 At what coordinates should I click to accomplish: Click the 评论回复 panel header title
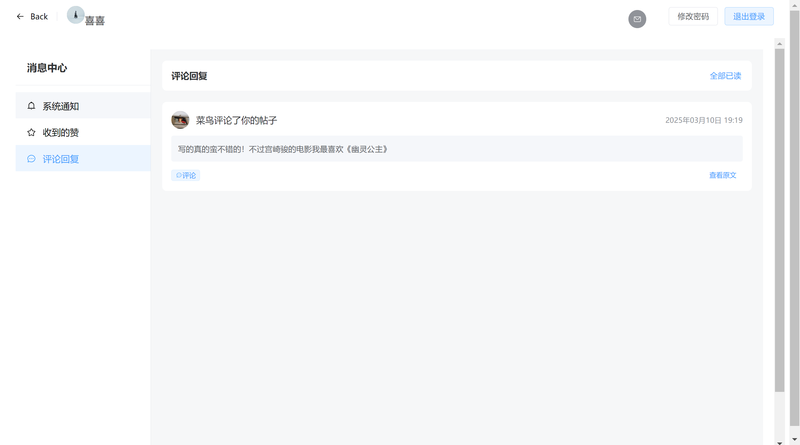189,76
